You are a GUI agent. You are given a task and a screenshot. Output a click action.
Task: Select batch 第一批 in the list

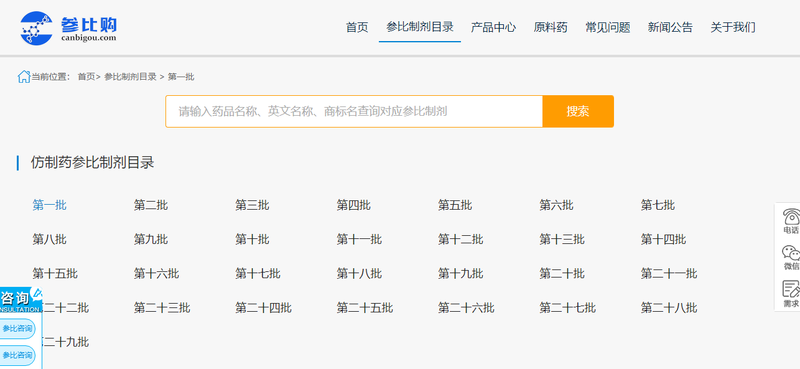coord(49,205)
